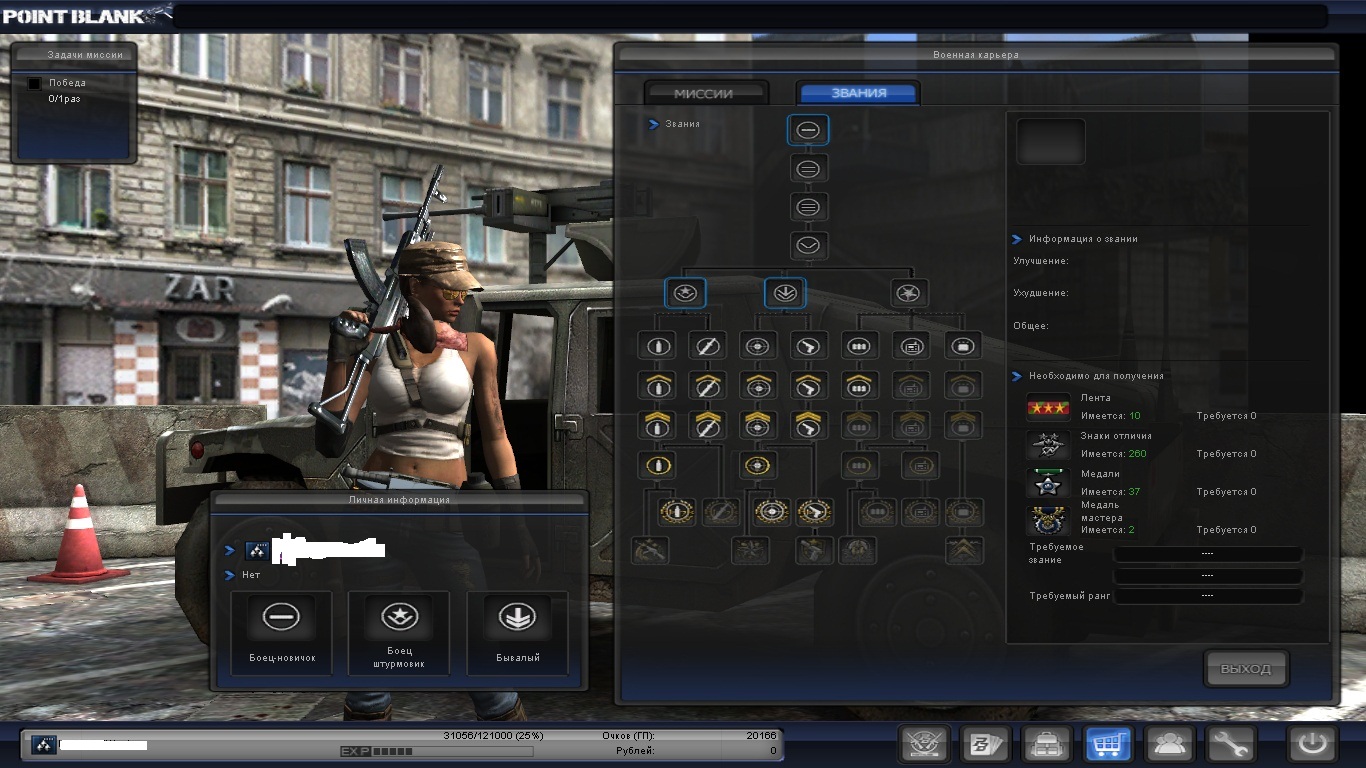1366x768 pixels.
Task: Select the wreath pistol rank icon
Action: click(x=815, y=512)
